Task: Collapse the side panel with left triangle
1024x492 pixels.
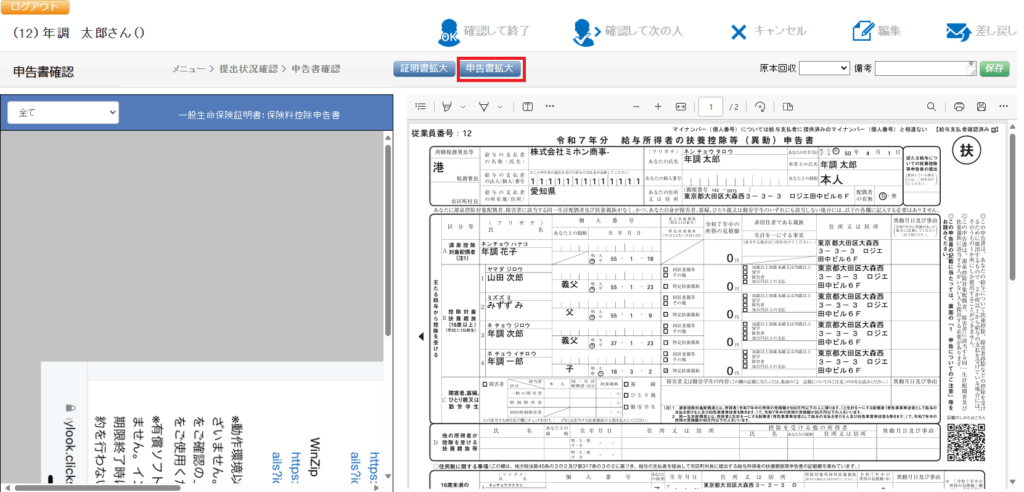Action: coord(421,337)
